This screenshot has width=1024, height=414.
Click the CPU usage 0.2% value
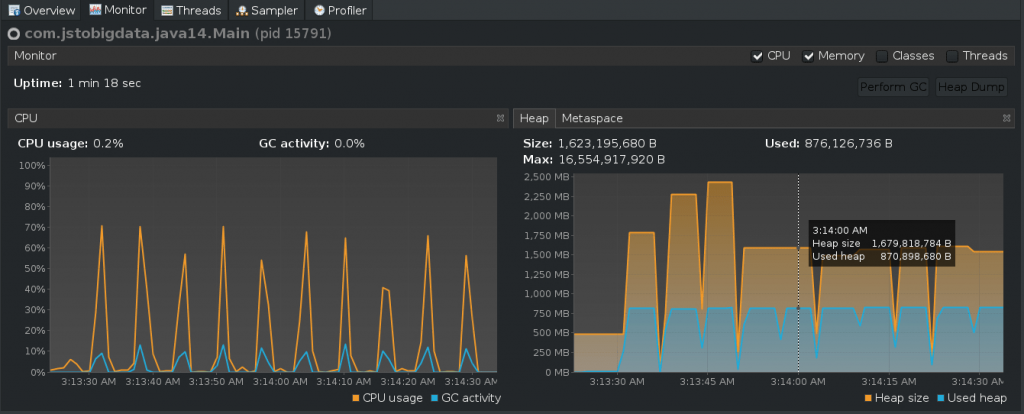pyautogui.click(x=108, y=144)
